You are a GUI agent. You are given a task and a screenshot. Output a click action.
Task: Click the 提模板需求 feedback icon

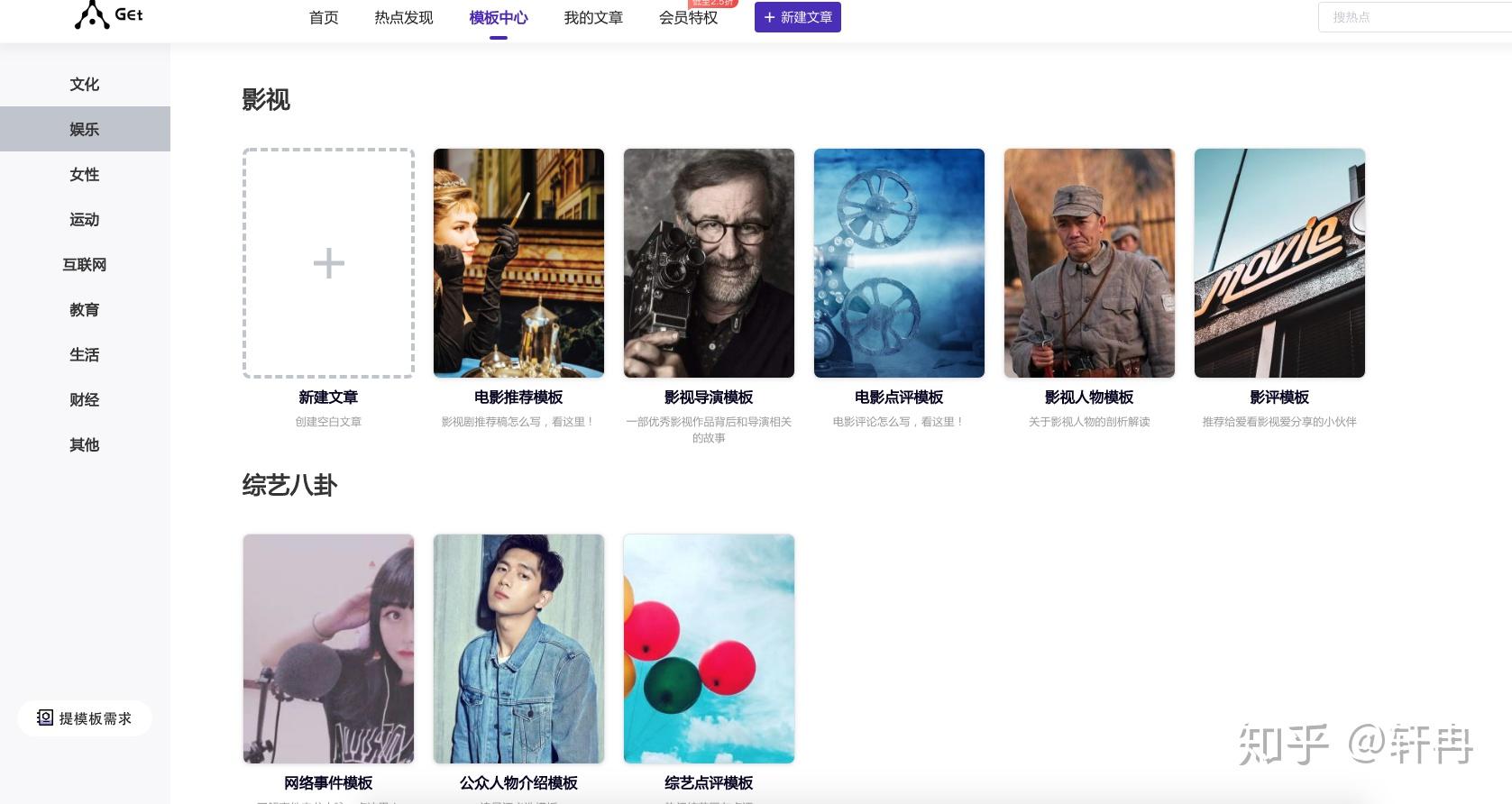tap(45, 717)
